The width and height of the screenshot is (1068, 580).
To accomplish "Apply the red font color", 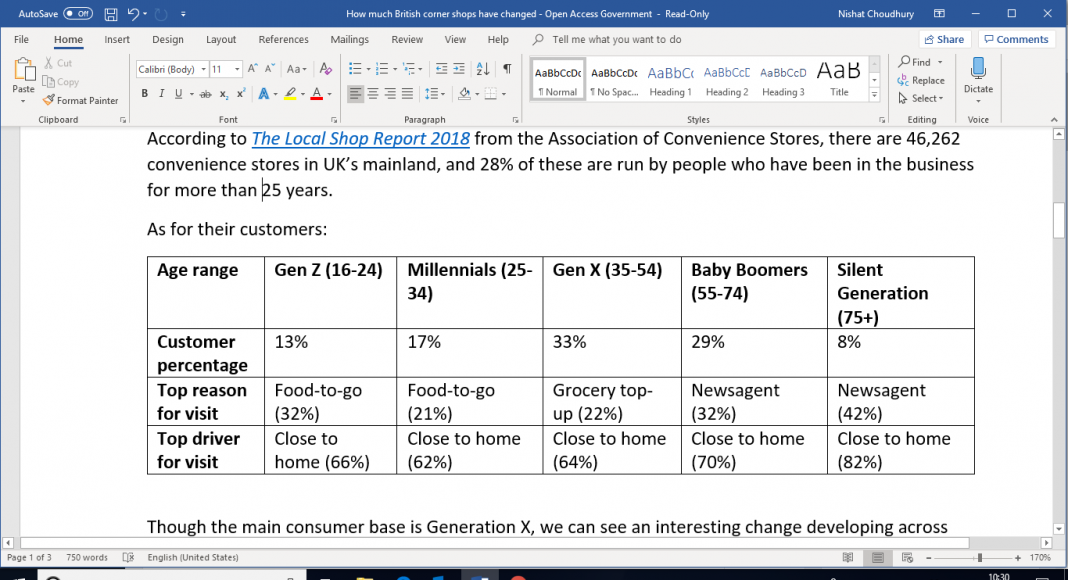I will (316, 94).
